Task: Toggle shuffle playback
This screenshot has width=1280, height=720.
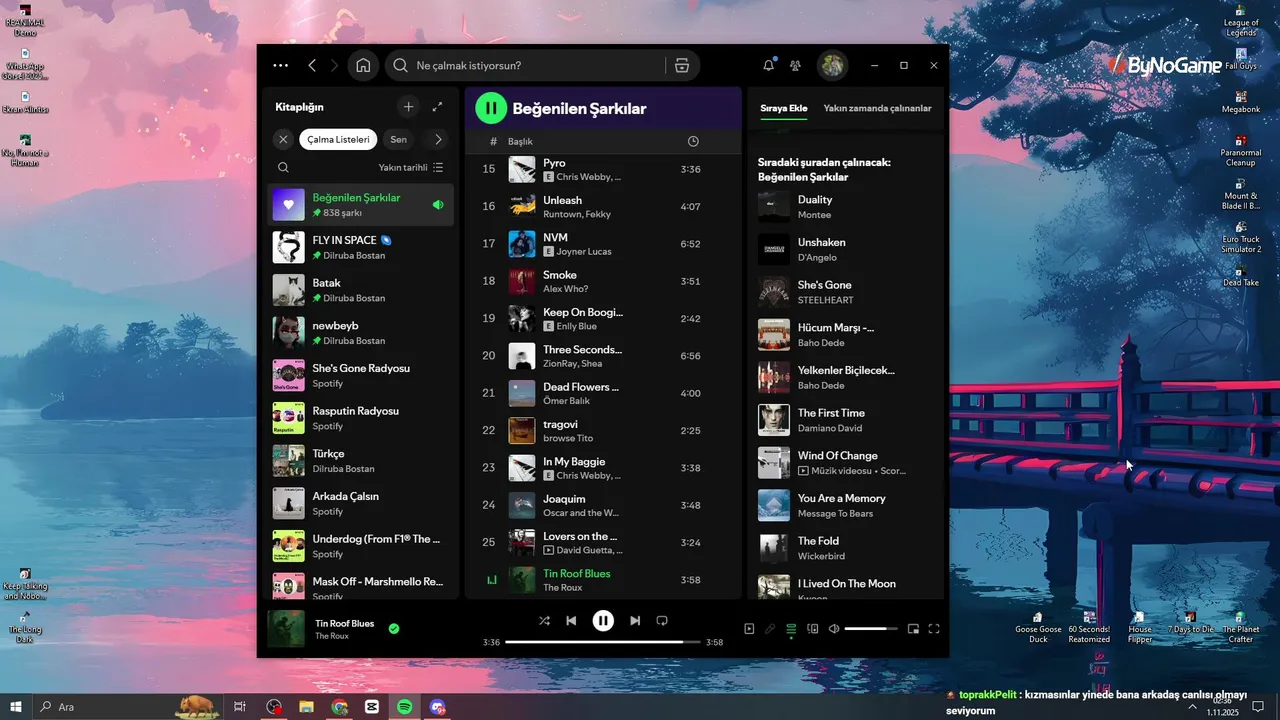Action: point(544,620)
